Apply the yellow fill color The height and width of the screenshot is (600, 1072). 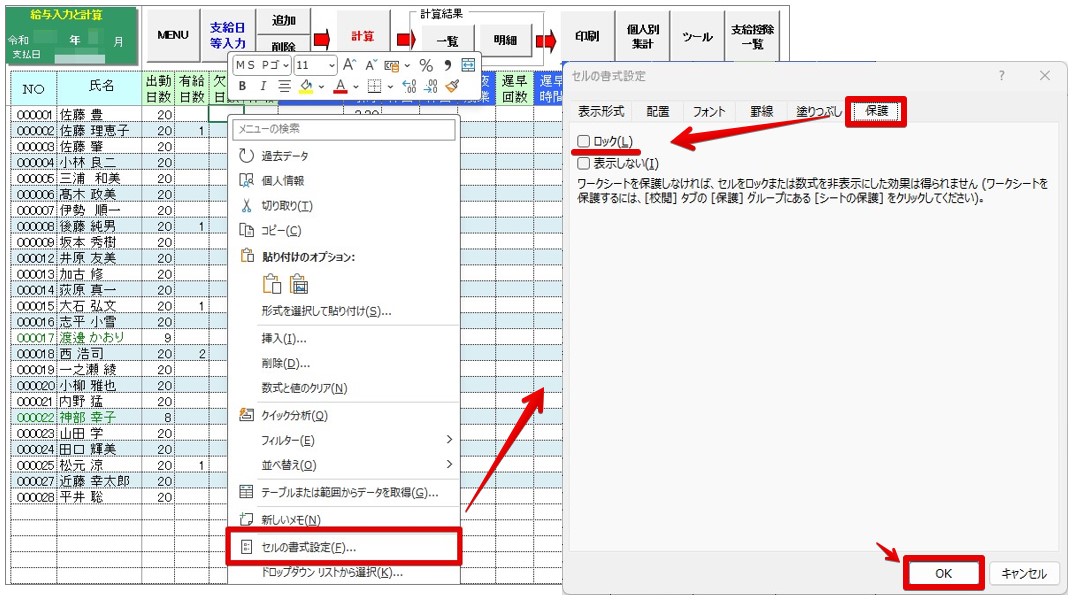pos(306,86)
